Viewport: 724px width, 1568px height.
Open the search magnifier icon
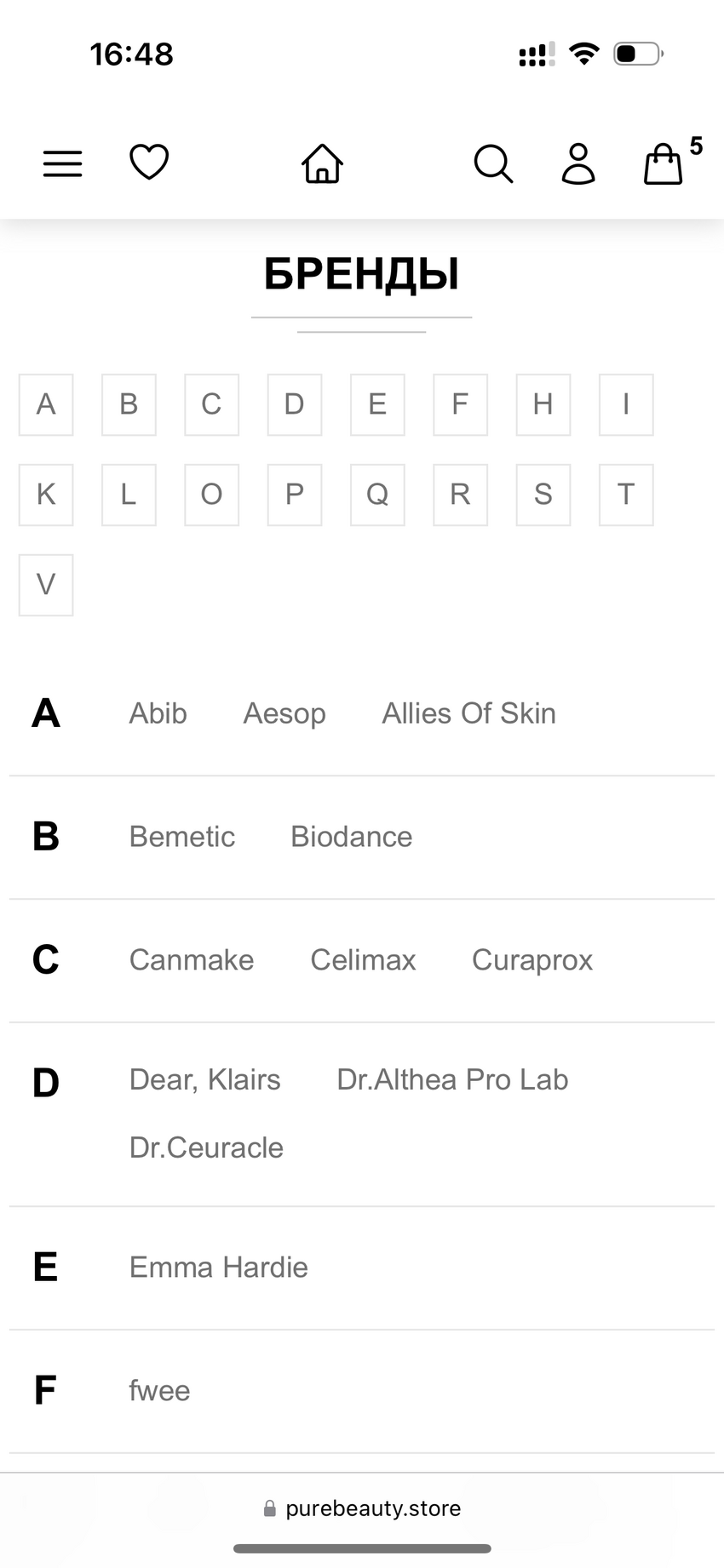point(493,163)
